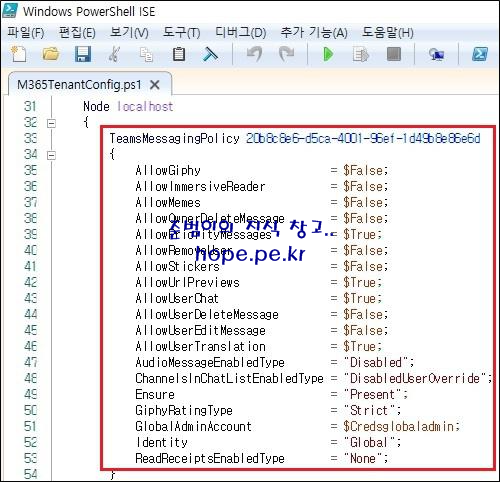Click the PowerShell ISE title bar icon
This screenshot has height=482, width=500.
point(10,11)
